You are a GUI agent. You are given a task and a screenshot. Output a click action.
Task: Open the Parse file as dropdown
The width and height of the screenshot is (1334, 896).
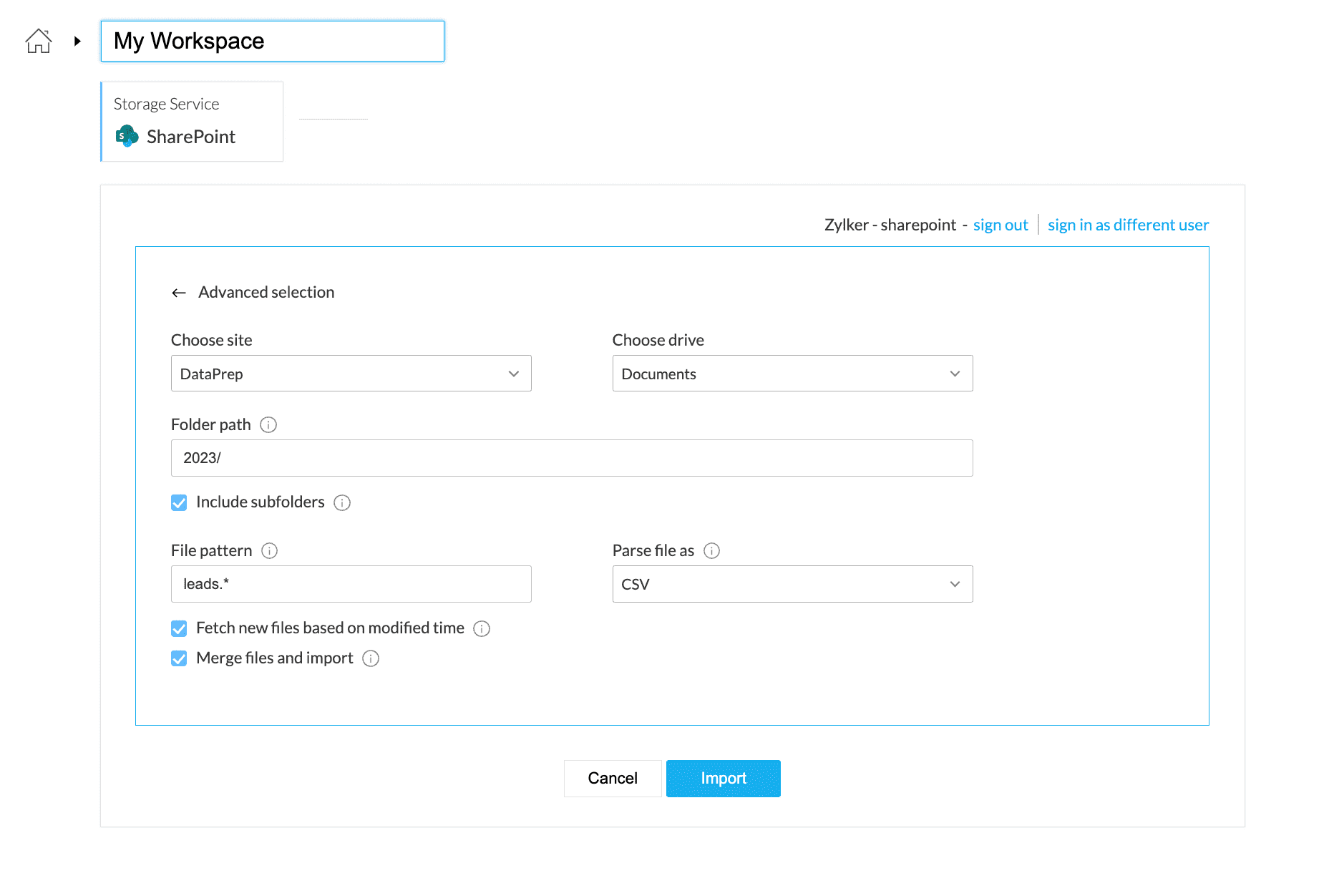792,584
